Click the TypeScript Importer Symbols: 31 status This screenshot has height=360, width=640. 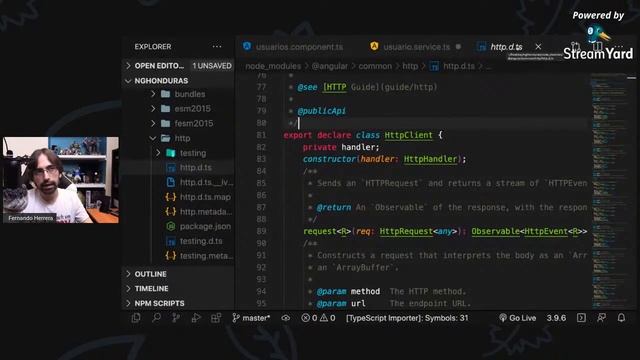[407, 318]
